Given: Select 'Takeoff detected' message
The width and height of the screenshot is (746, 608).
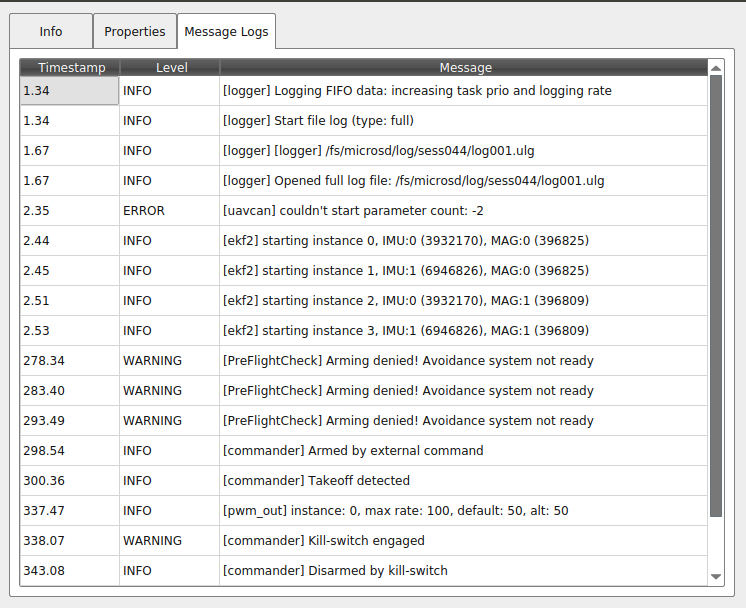Looking at the screenshot, I should point(463,481).
